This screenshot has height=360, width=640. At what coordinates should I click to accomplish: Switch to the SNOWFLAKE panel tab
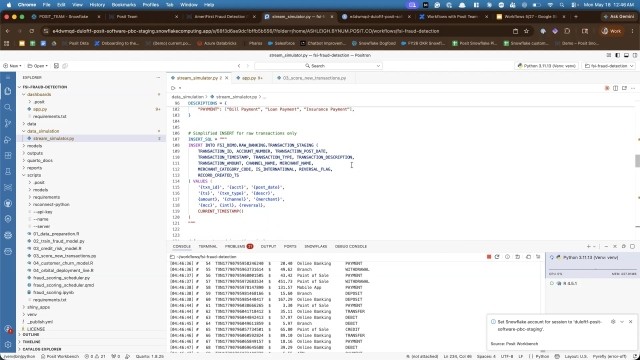coord(316,247)
